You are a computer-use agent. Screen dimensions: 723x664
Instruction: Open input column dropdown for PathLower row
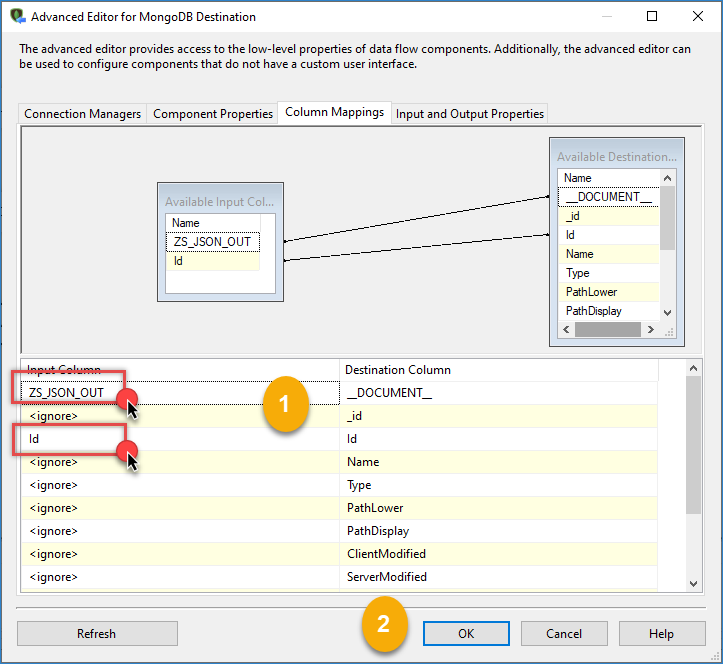180,508
